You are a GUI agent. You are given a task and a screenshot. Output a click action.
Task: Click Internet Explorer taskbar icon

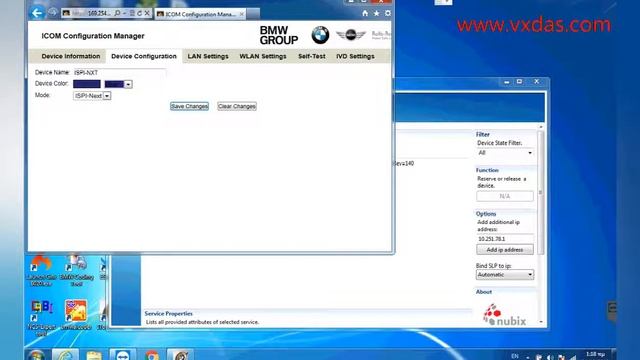(65, 354)
